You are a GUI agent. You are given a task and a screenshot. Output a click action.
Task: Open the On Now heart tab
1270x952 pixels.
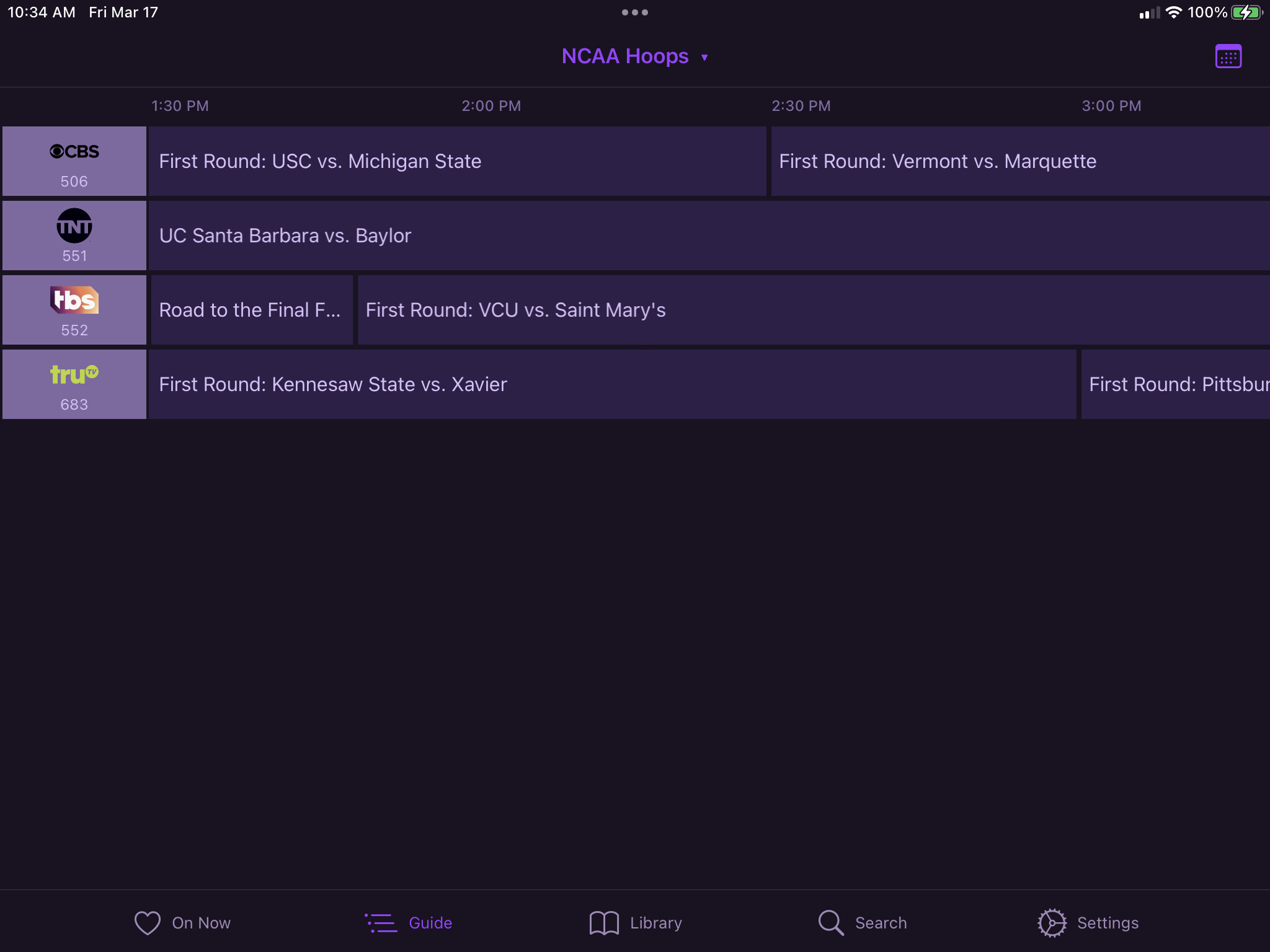(182, 922)
